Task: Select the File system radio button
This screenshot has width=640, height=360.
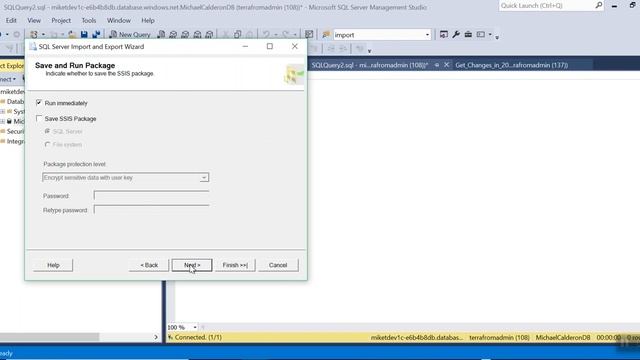Action: pos(47,144)
